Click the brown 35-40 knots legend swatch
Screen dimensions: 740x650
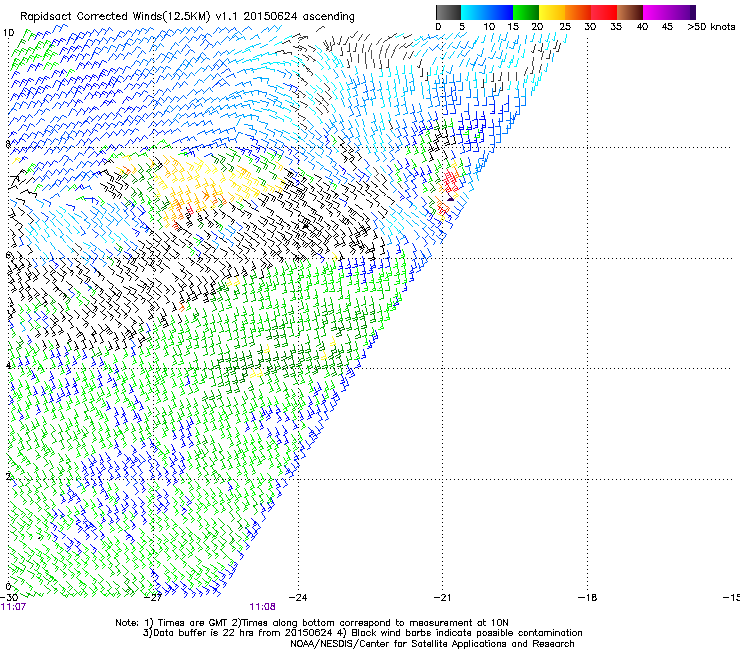point(630,12)
